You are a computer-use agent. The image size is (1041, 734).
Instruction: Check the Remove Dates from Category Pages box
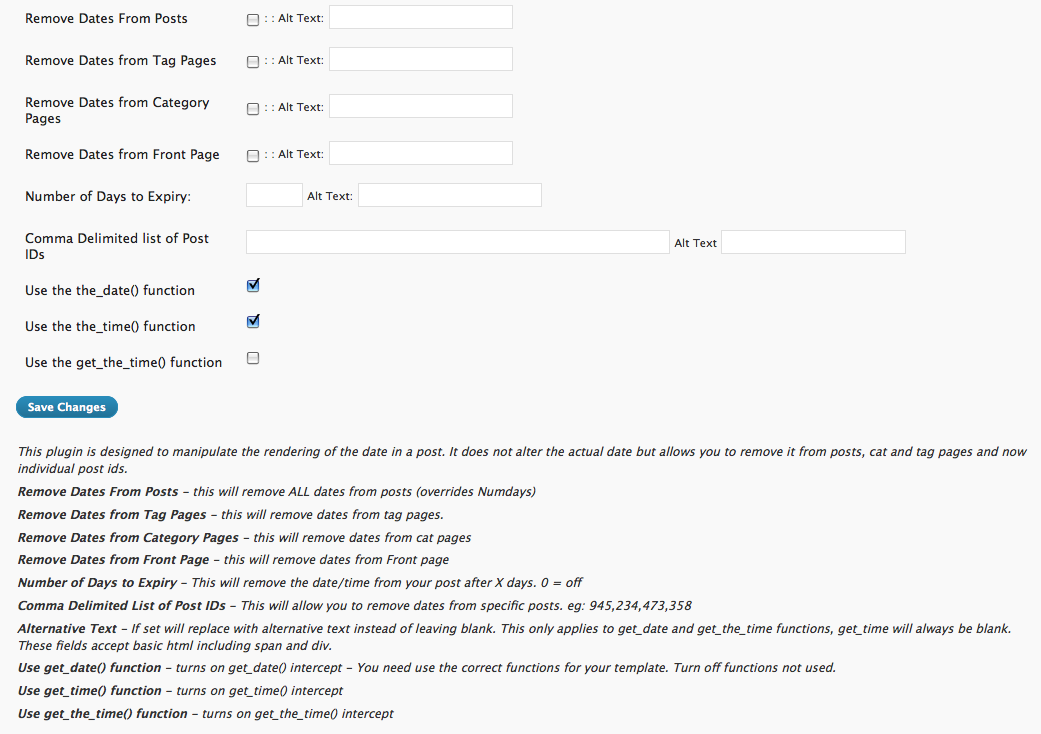coord(252,109)
